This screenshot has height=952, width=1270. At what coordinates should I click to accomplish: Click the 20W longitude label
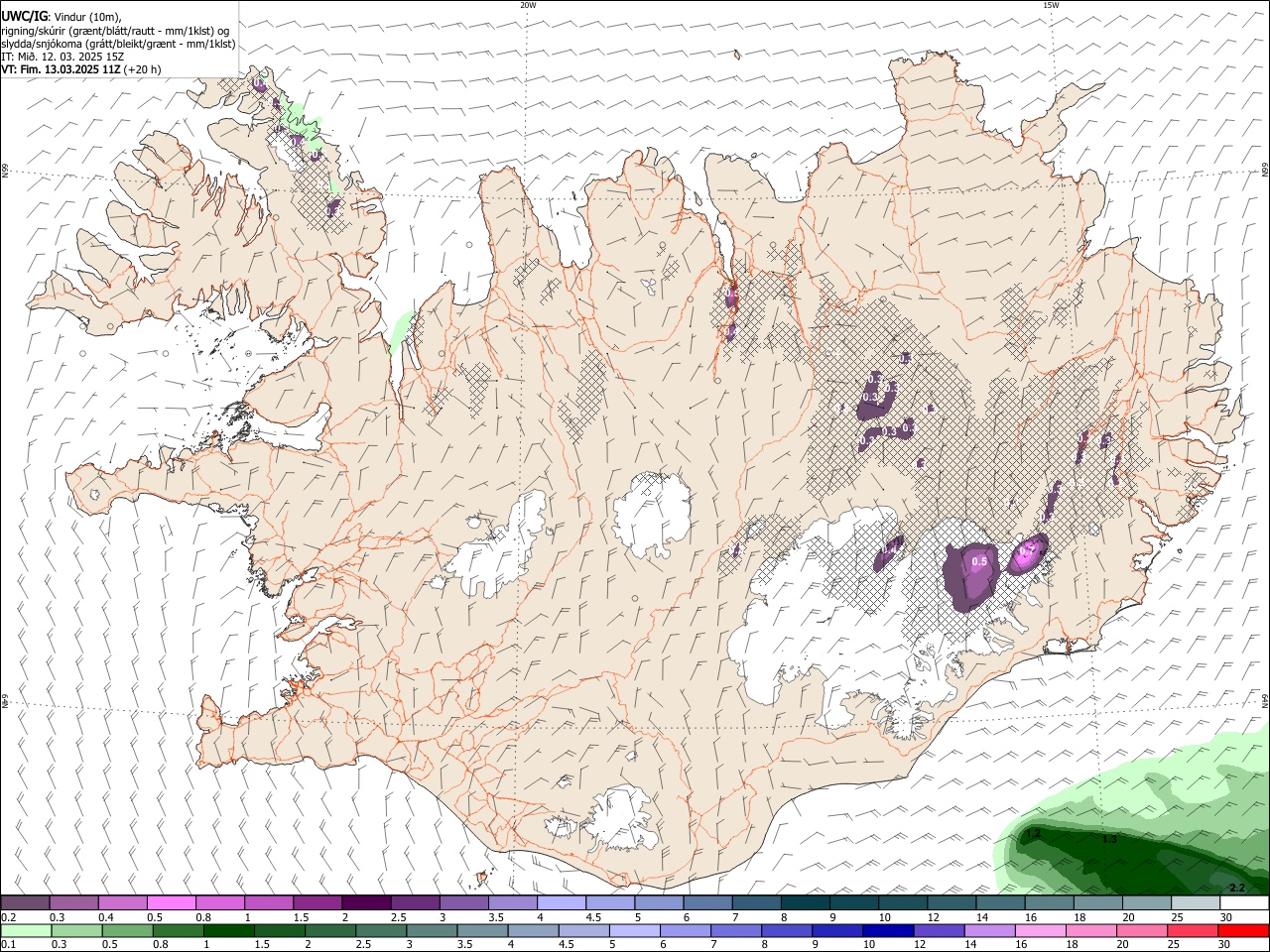pyautogui.click(x=528, y=5)
